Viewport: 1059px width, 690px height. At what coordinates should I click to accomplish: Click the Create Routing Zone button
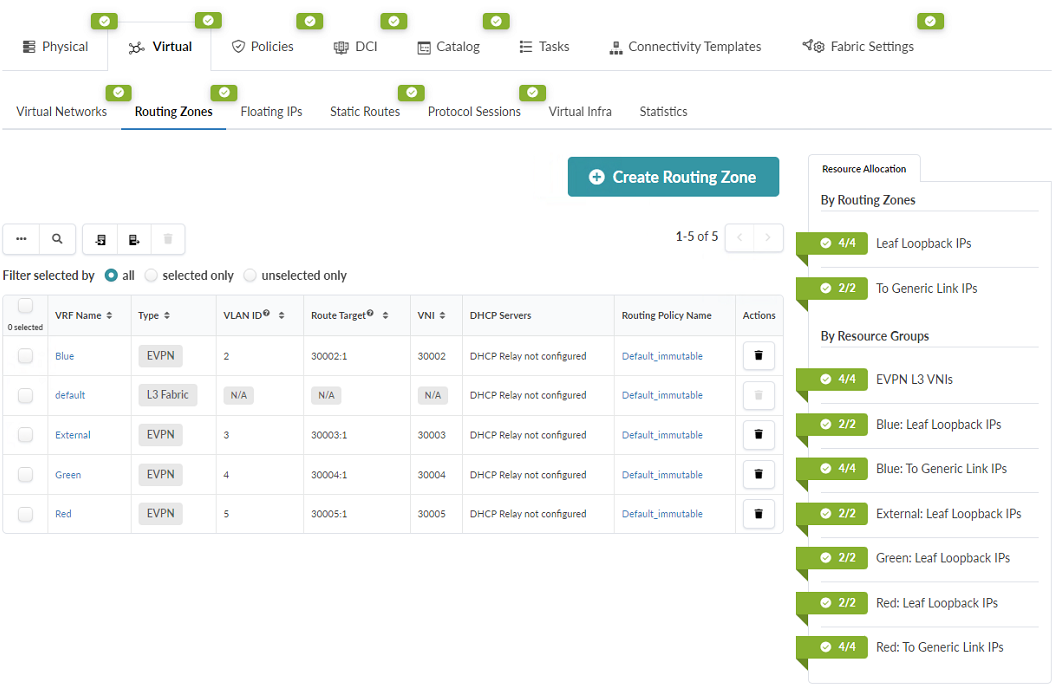pyautogui.click(x=673, y=177)
